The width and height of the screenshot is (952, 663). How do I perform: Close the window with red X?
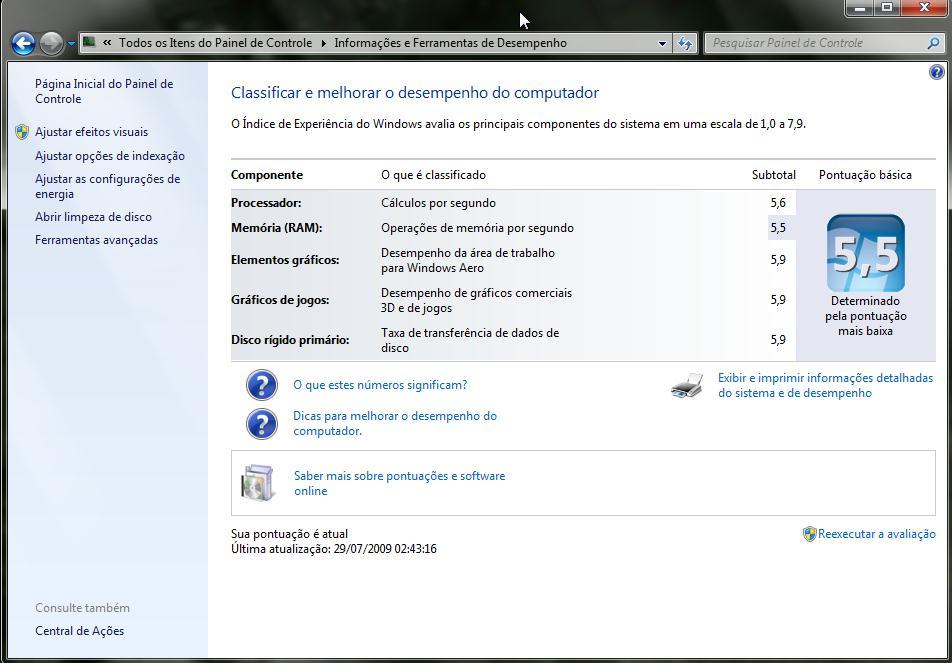925,8
